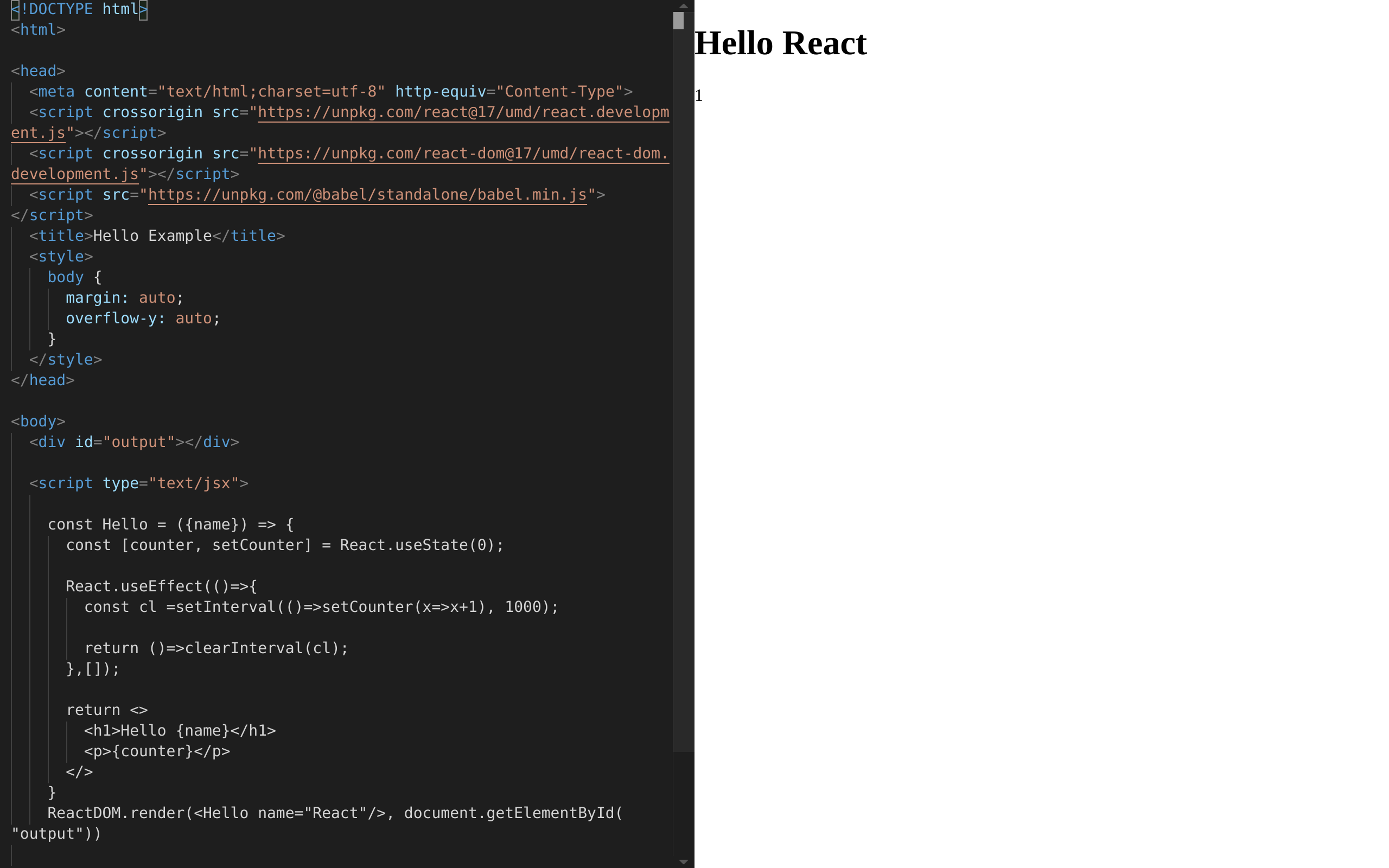Click the scrollbar thumb at the top
The height and width of the screenshot is (868, 1389).
point(679,19)
